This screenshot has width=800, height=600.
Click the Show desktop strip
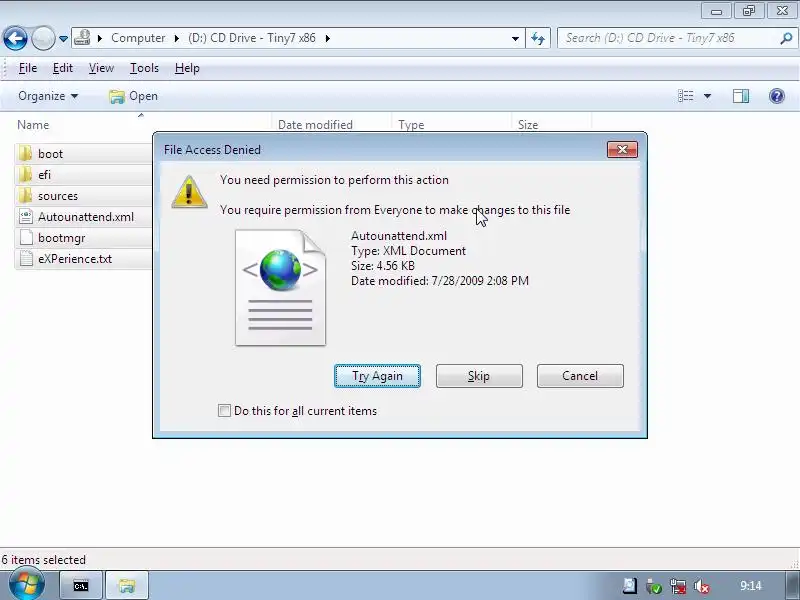[x=792, y=586]
